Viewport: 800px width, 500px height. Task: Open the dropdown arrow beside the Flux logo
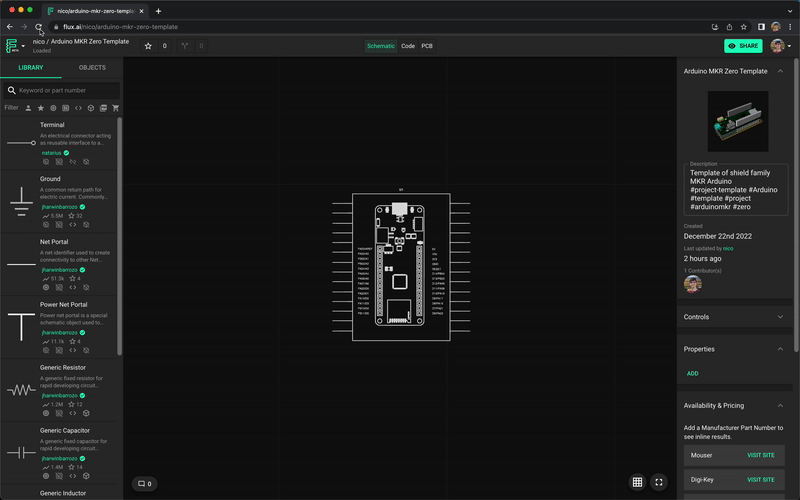point(23,46)
